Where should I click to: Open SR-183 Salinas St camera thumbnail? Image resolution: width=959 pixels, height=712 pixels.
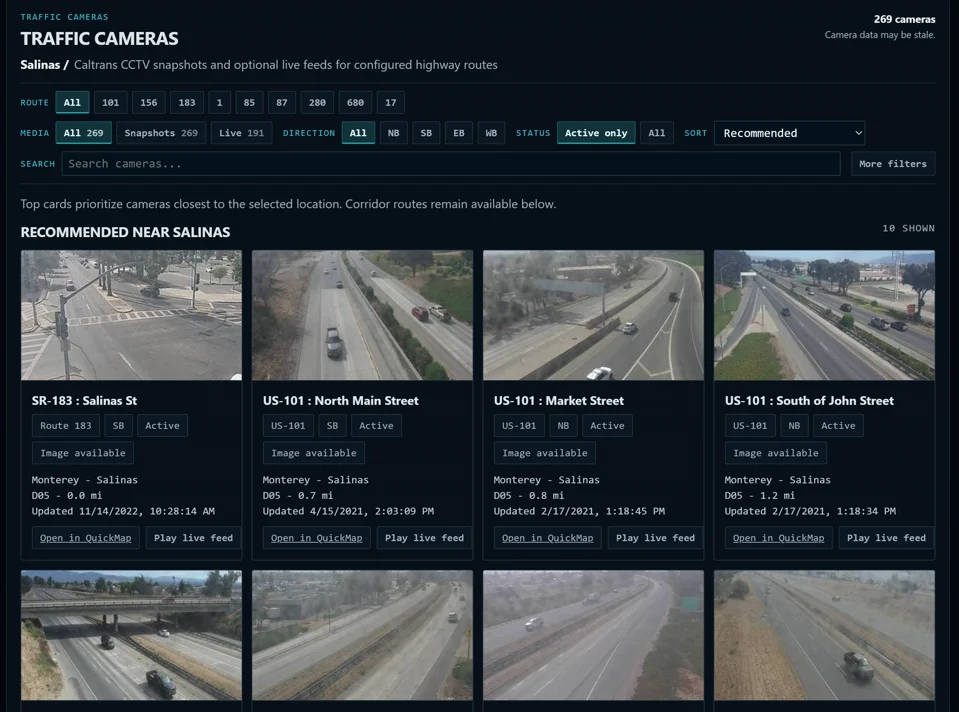(131, 315)
